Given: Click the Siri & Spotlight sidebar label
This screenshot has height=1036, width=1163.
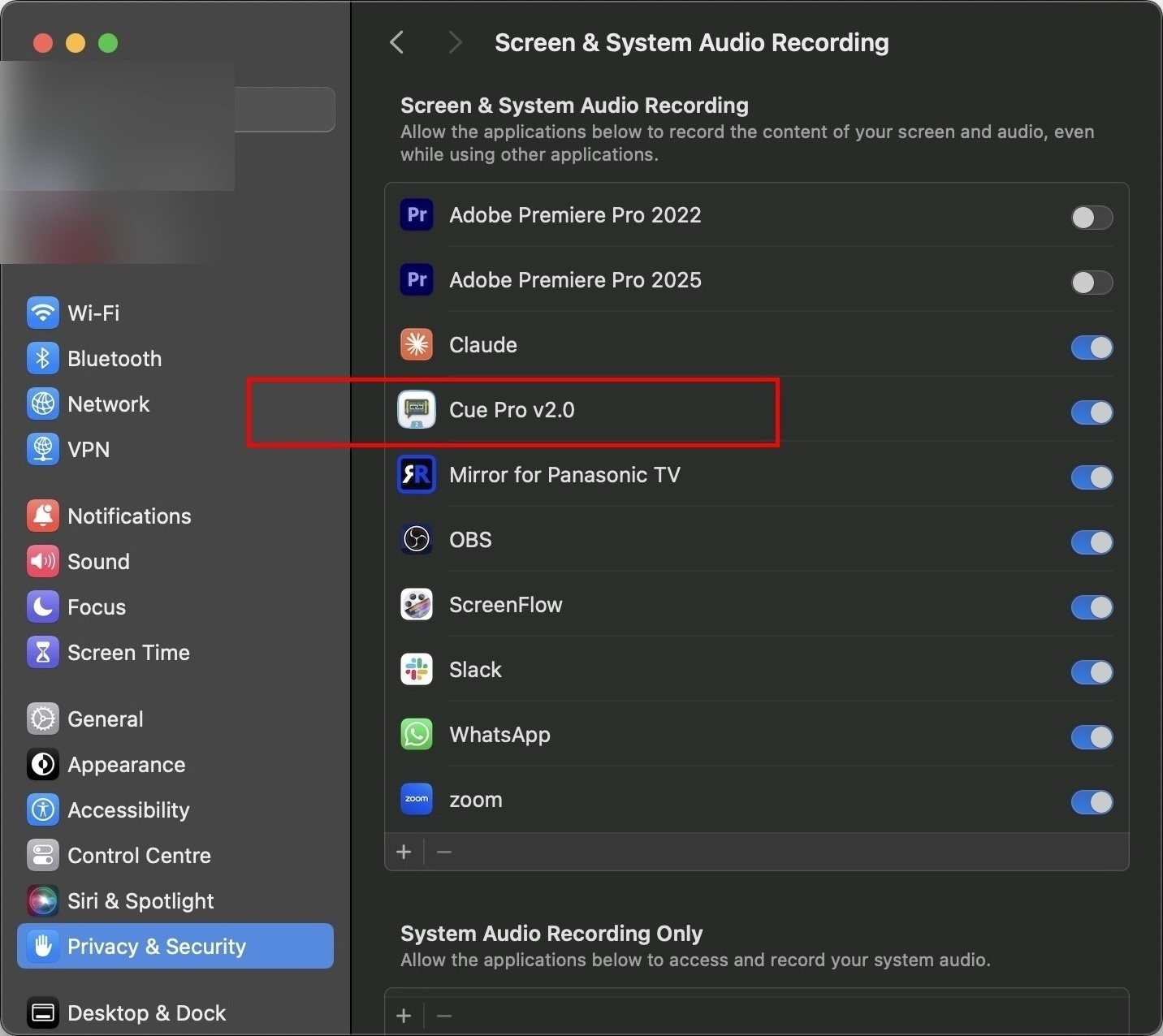Looking at the screenshot, I should coord(141,900).
